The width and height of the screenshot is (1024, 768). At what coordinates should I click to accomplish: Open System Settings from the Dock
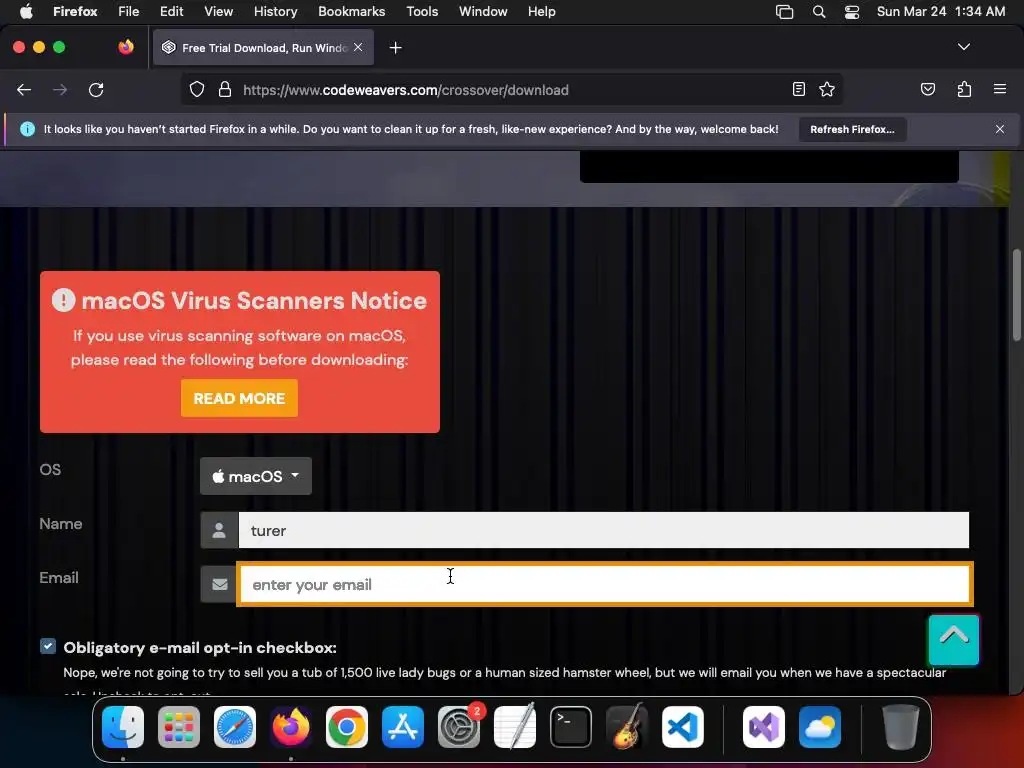click(459, 727)
